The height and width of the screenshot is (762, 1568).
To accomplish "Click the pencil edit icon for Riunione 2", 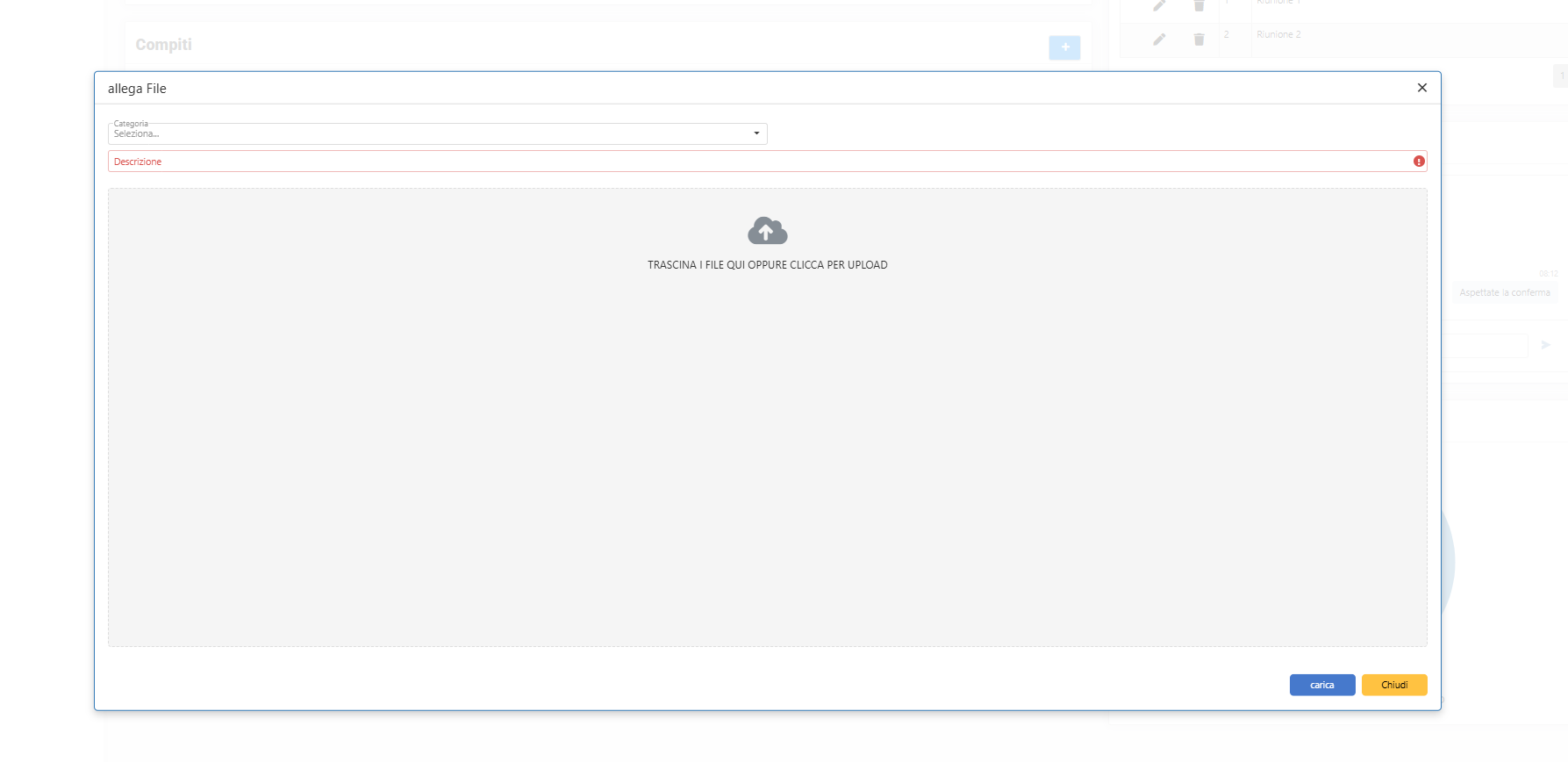I will (1159, 40).
